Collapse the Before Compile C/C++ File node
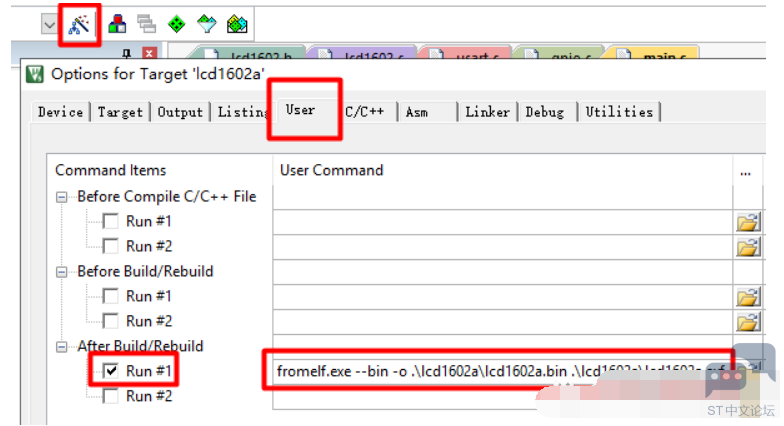 (x=63, y=197)
